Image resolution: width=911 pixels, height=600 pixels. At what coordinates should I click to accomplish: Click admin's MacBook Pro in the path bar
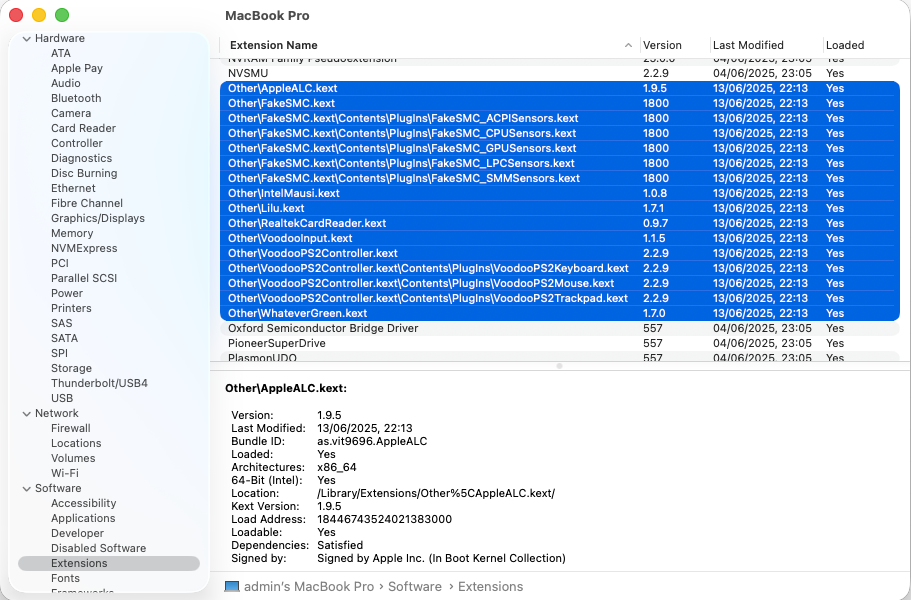[x=309, y=587]
